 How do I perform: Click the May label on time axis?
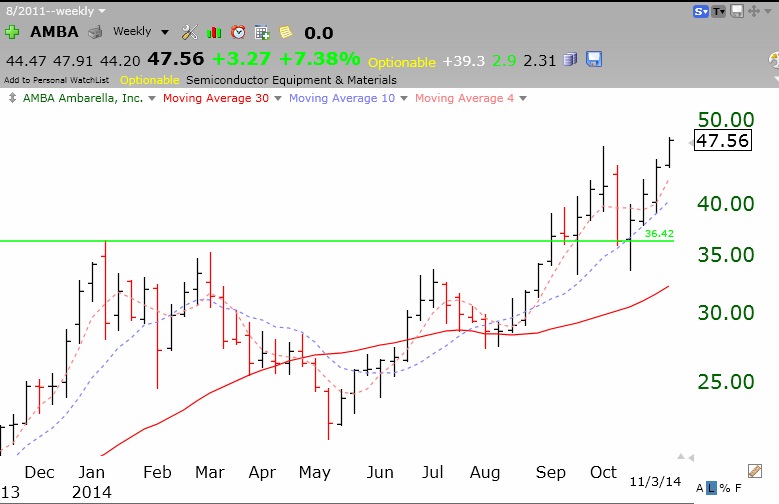314,473
